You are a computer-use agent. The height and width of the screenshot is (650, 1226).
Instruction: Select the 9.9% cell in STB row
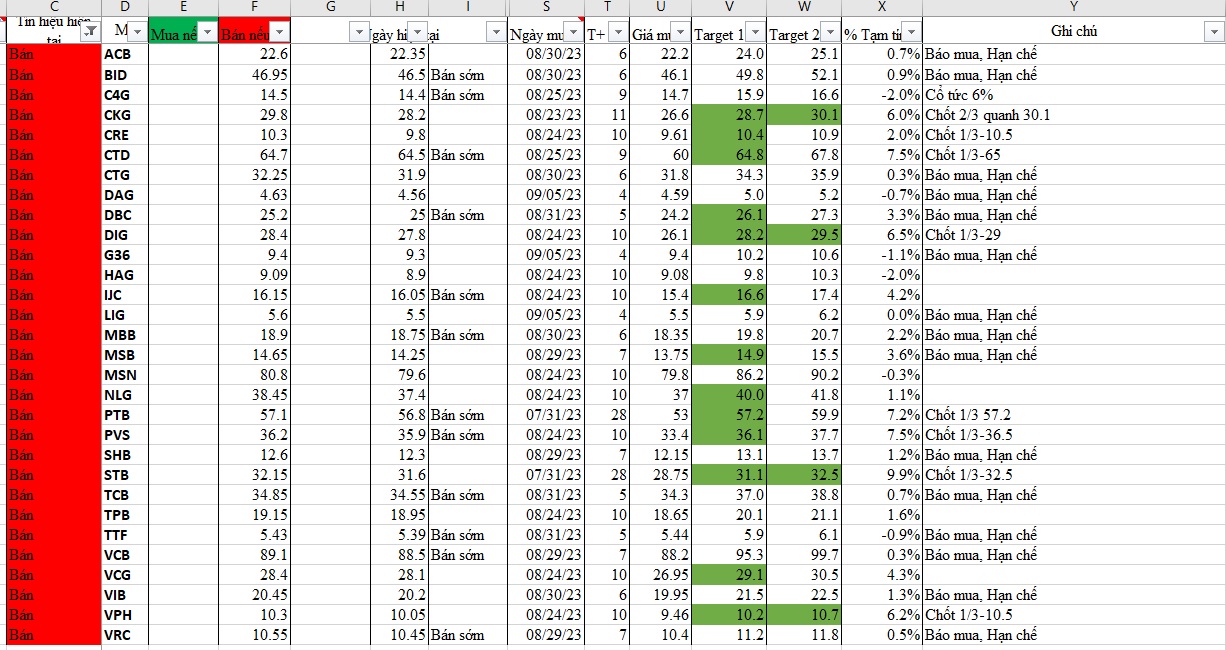tap(882, 475)
